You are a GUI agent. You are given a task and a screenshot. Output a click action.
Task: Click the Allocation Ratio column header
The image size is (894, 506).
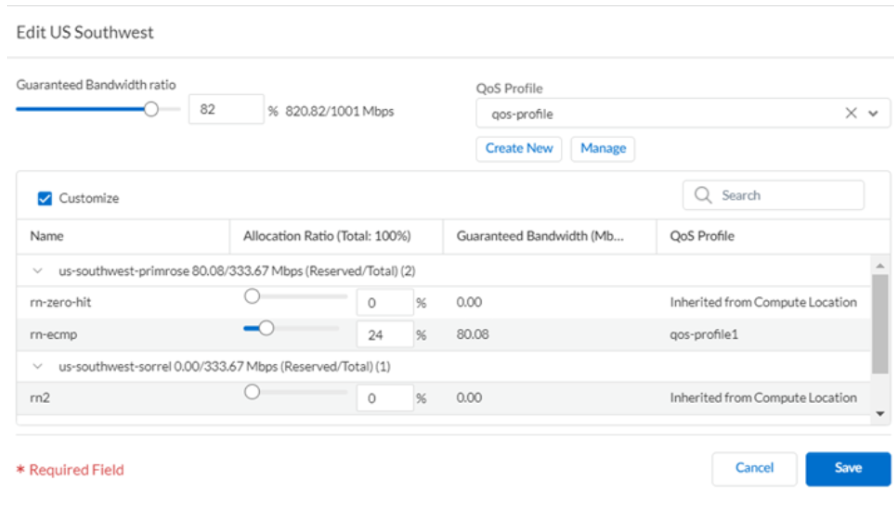click(327, 236)
